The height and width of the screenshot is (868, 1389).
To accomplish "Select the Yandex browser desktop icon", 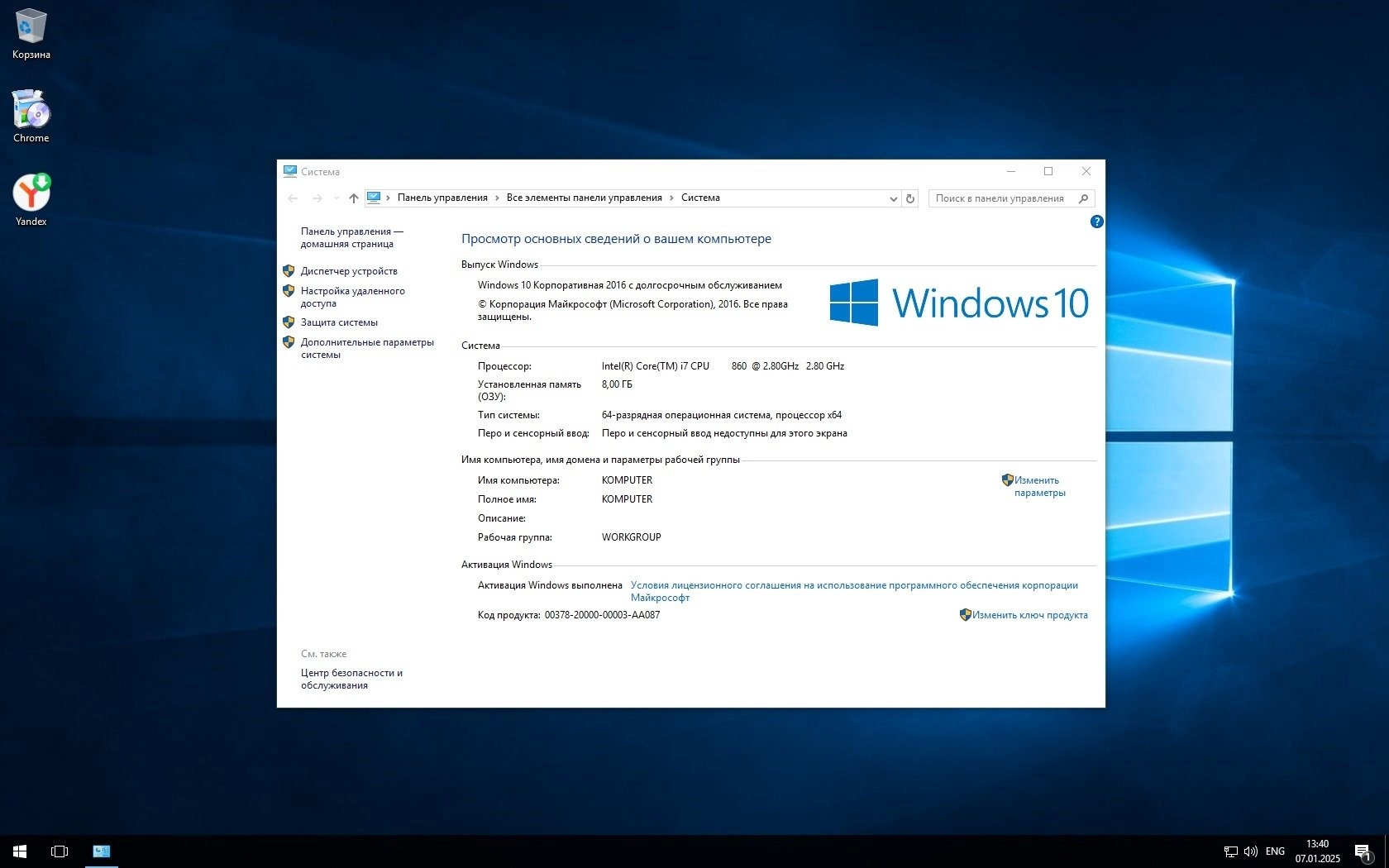I will [31, 200].
